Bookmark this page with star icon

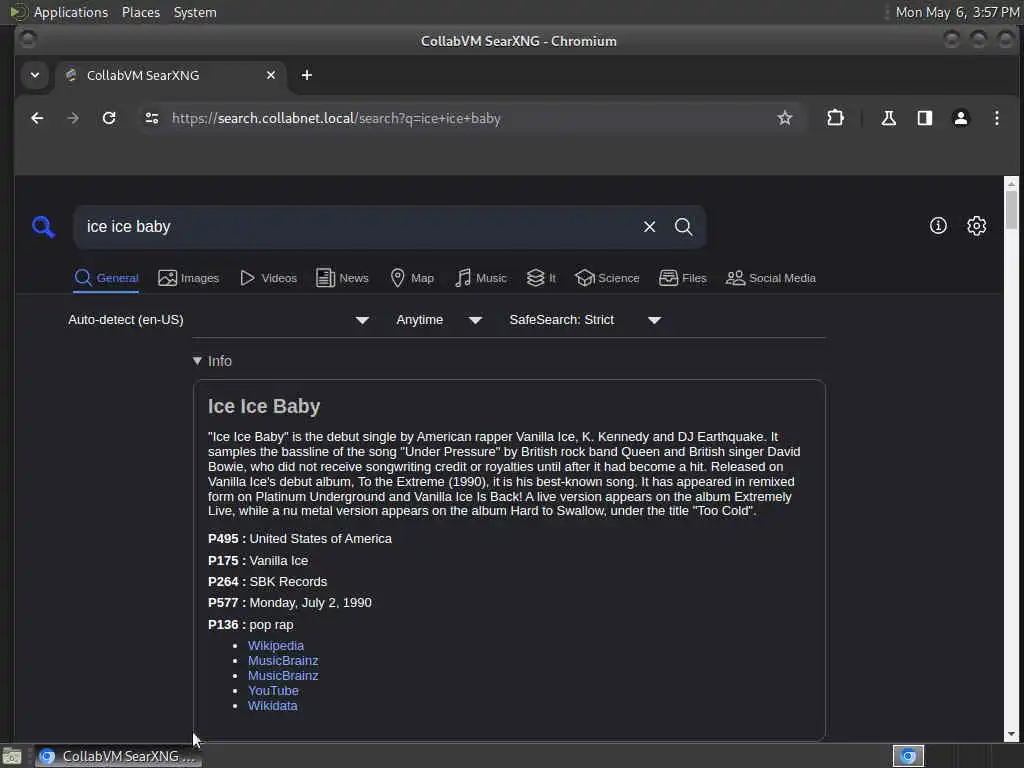point(784,118)
